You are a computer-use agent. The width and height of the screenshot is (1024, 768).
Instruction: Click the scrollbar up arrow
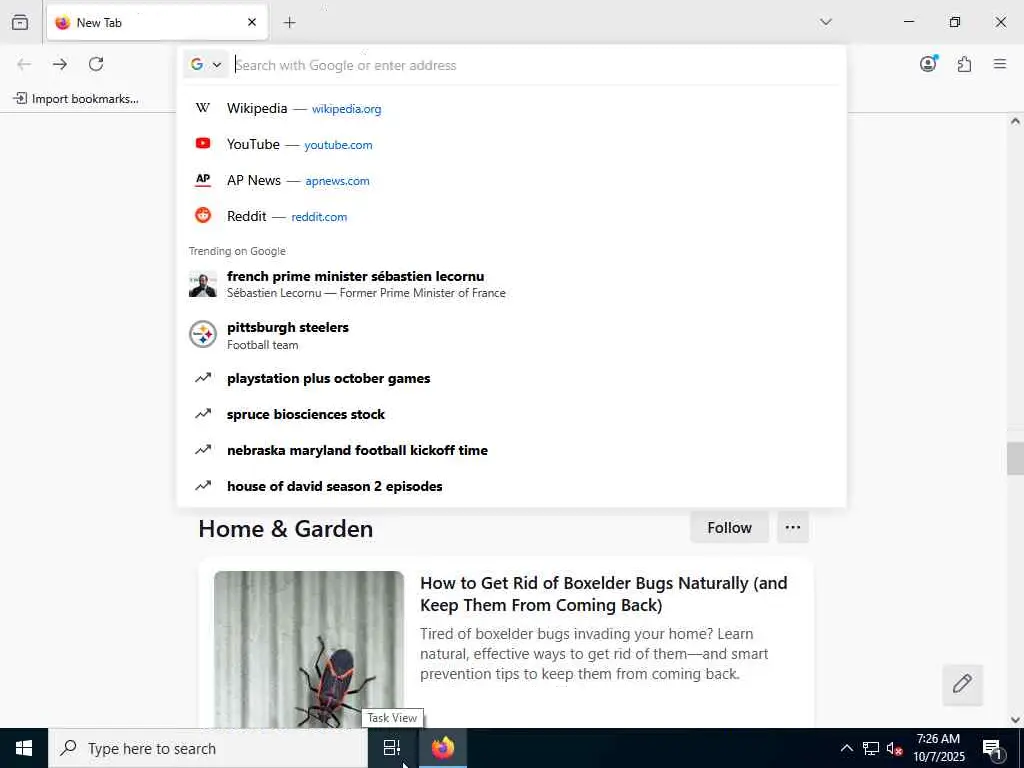point(1015,121)
